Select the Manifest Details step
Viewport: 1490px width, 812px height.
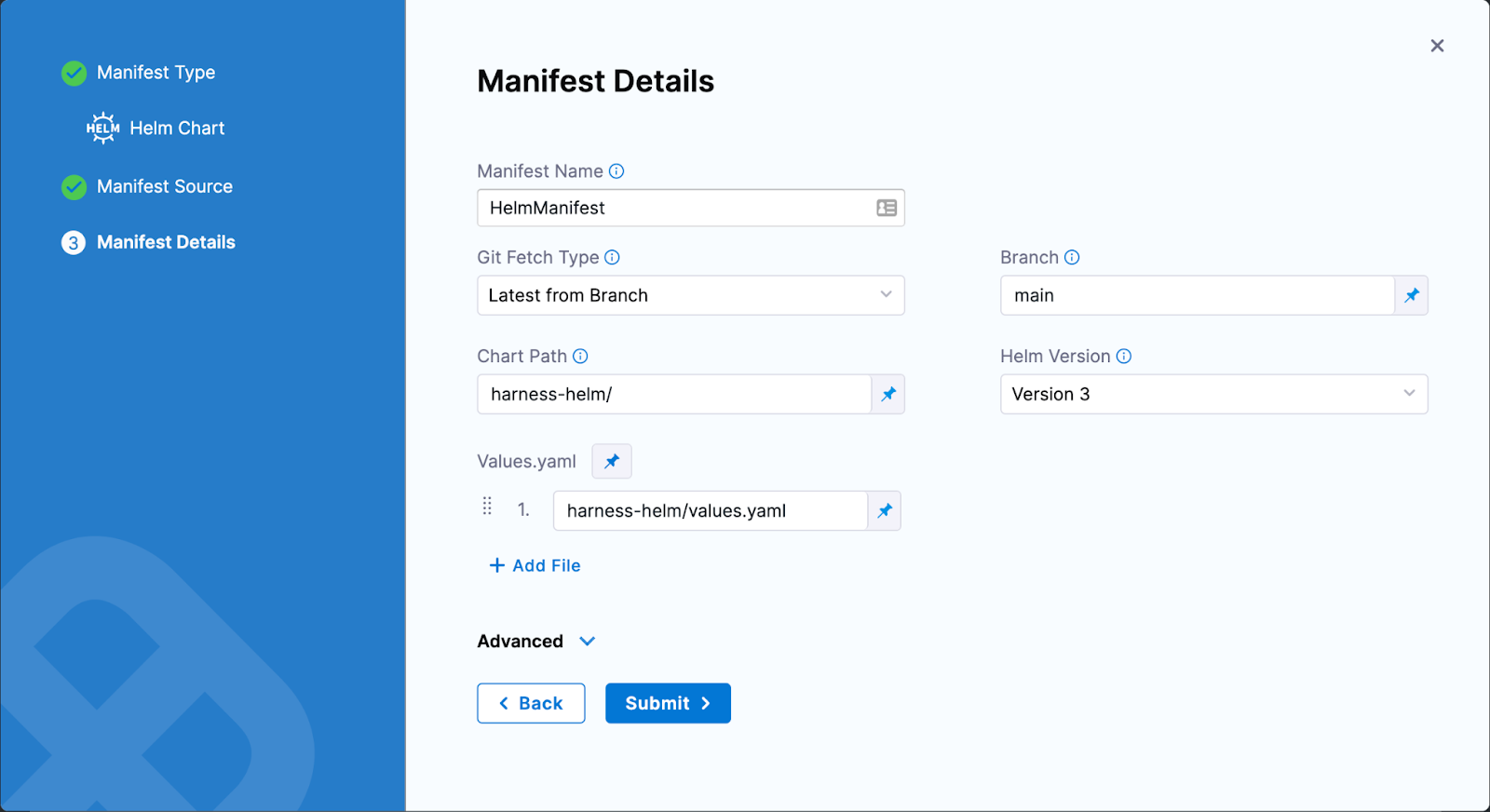166,242
